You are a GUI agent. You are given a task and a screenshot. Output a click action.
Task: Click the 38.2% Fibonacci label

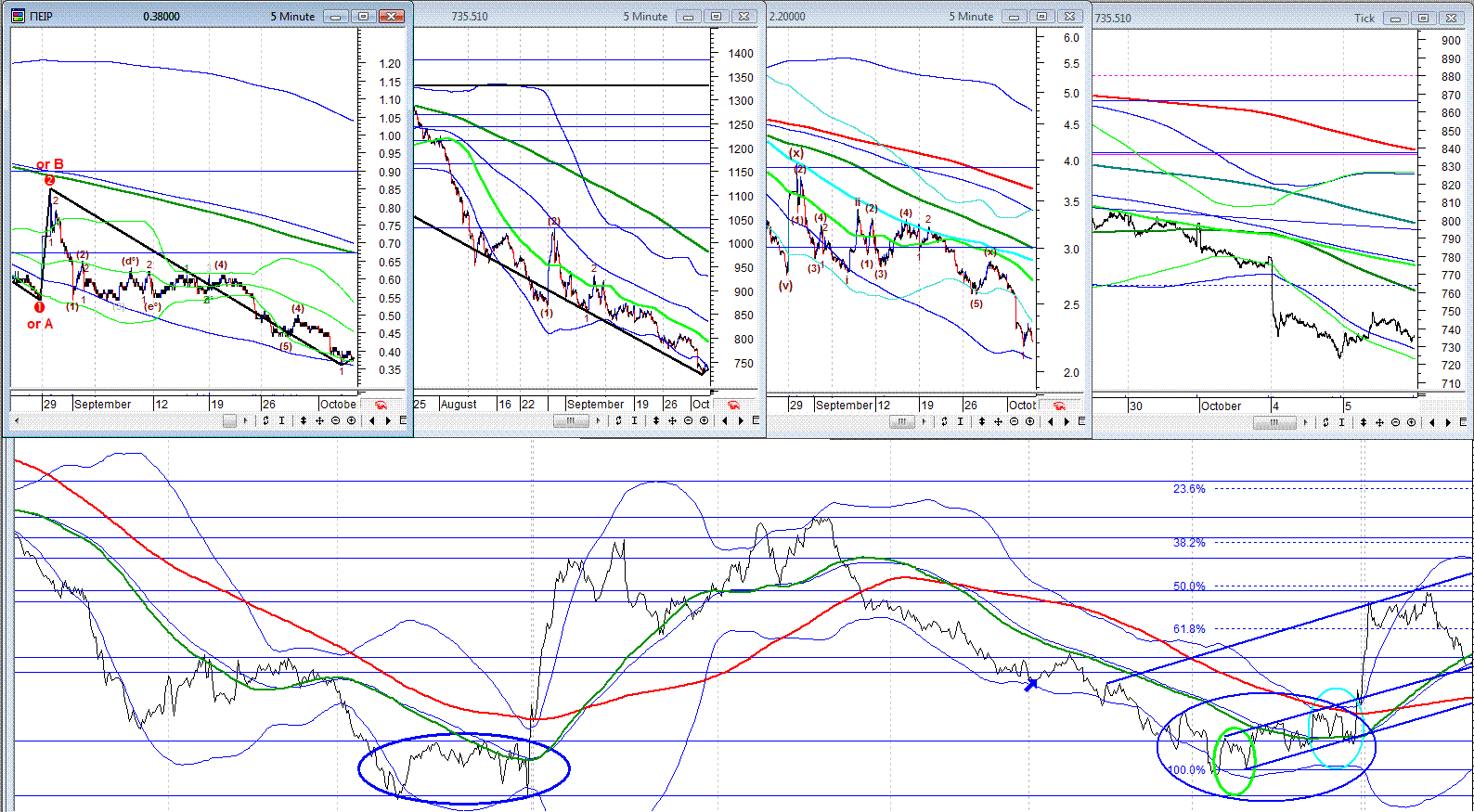tap(1189, 542)
